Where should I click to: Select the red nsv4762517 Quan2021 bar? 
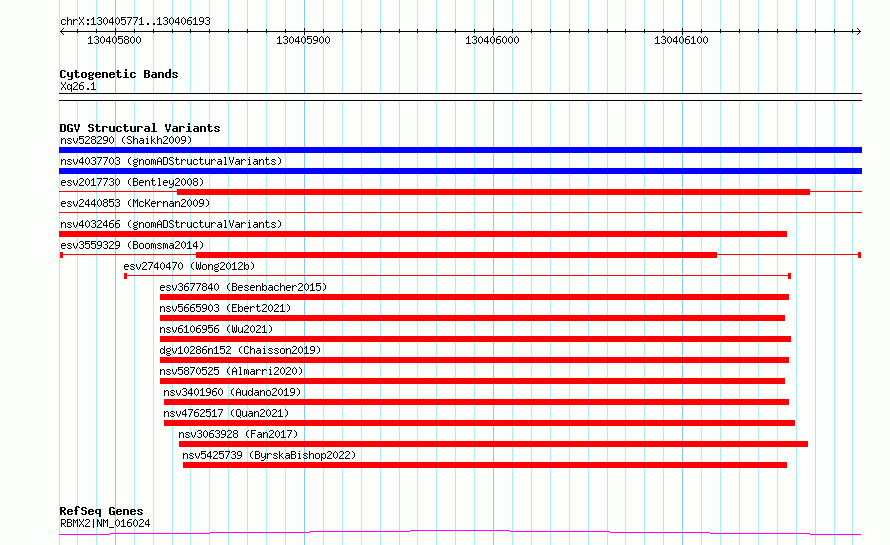coord(480,423)
